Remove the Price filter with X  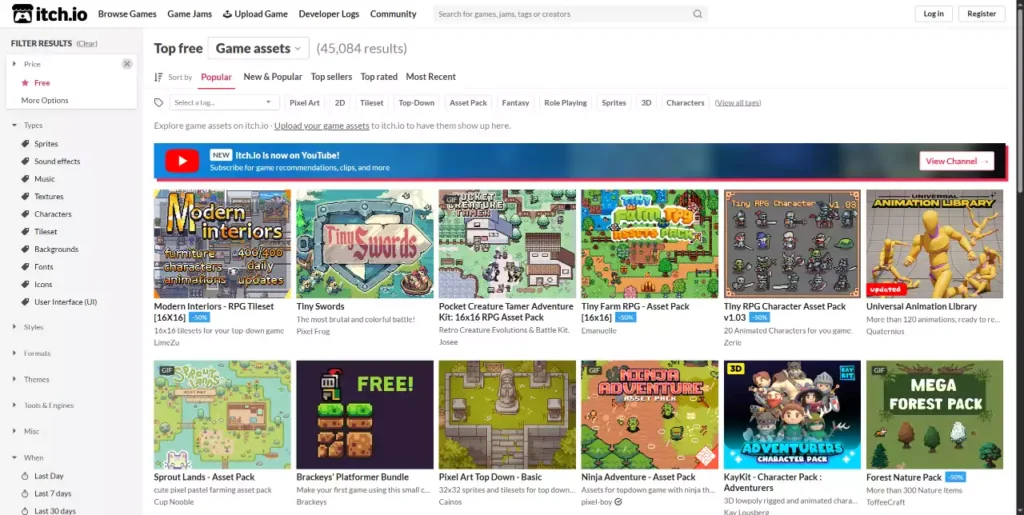click(x=127, y=64)
